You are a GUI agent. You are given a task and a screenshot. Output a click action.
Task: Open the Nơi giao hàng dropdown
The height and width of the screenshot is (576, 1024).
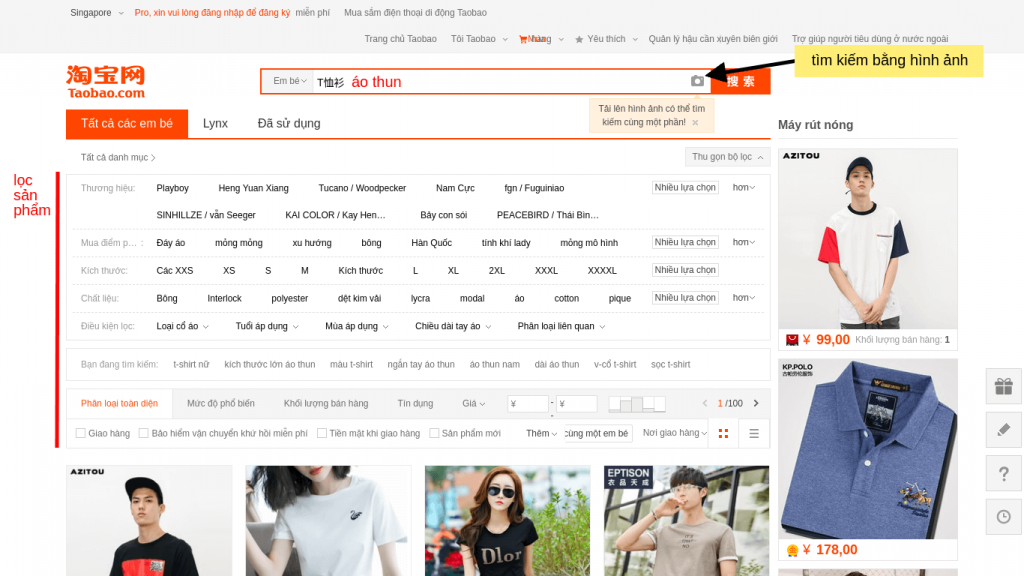tap(675, 433)
